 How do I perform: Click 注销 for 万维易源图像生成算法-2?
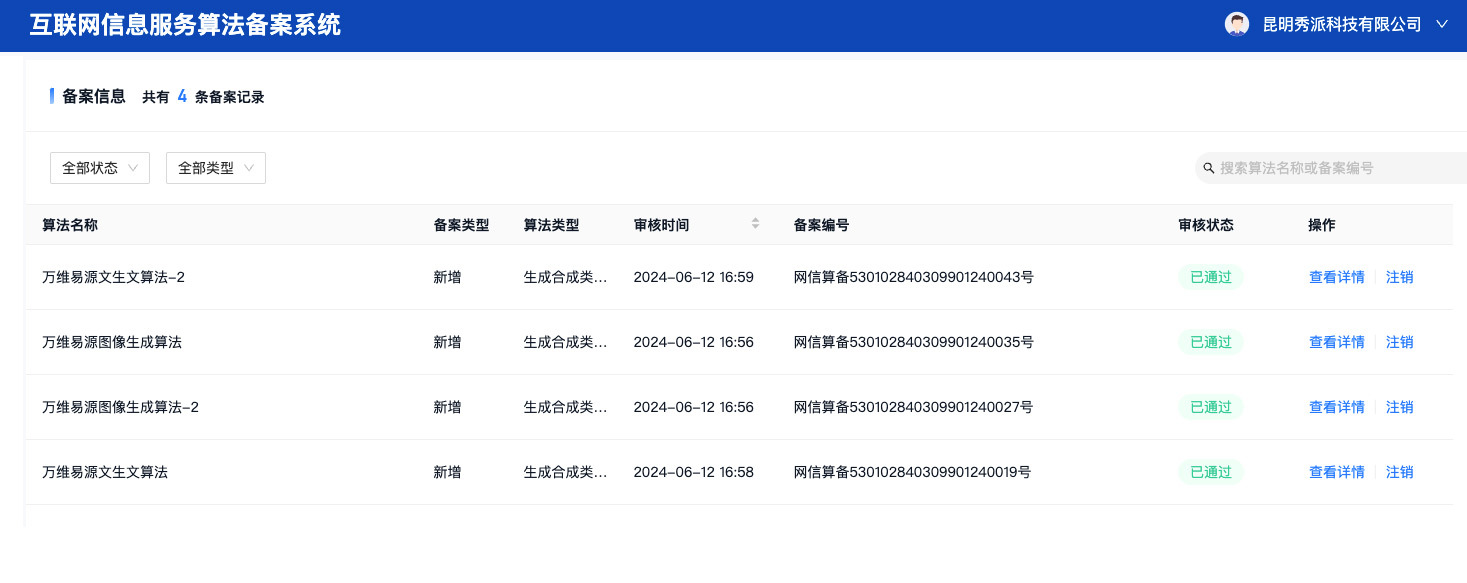coord(1400,407)
